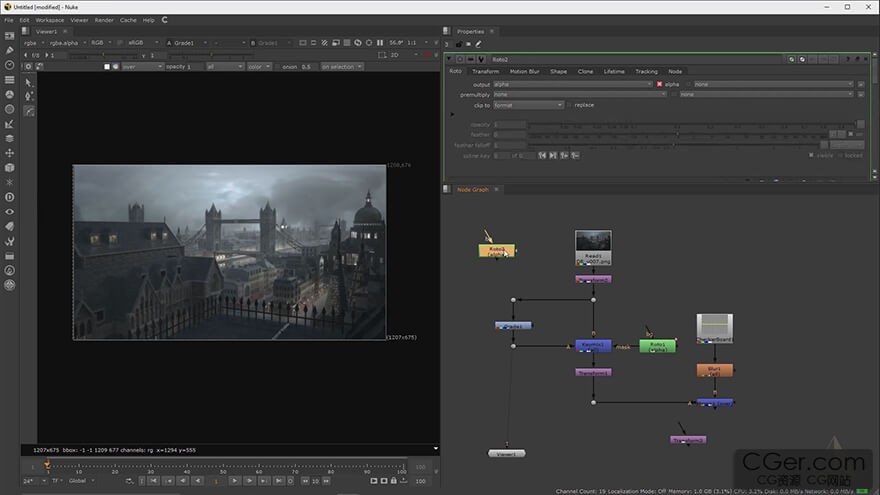Viewport: 880px width, 495px height.
Task: Open the Deep nodes toolbar icon
Action: pyautogui.click(x=10, y=197)
